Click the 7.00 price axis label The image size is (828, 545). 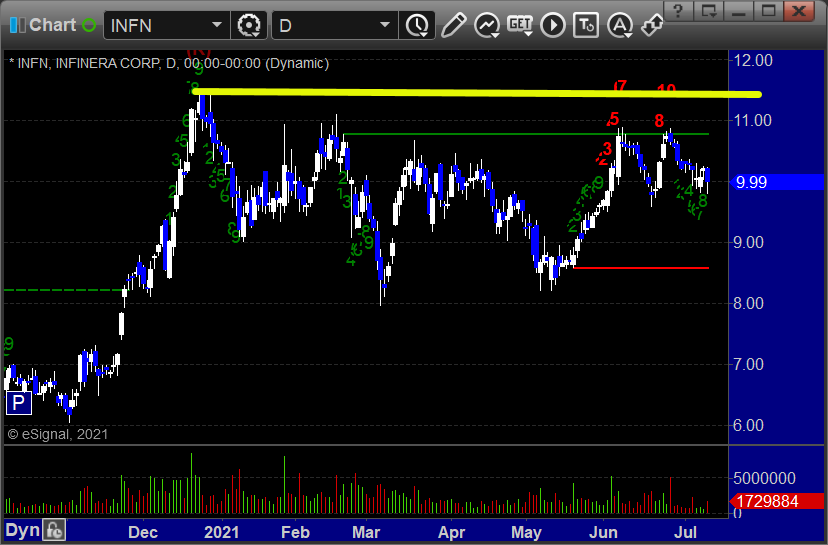[749, 364]
